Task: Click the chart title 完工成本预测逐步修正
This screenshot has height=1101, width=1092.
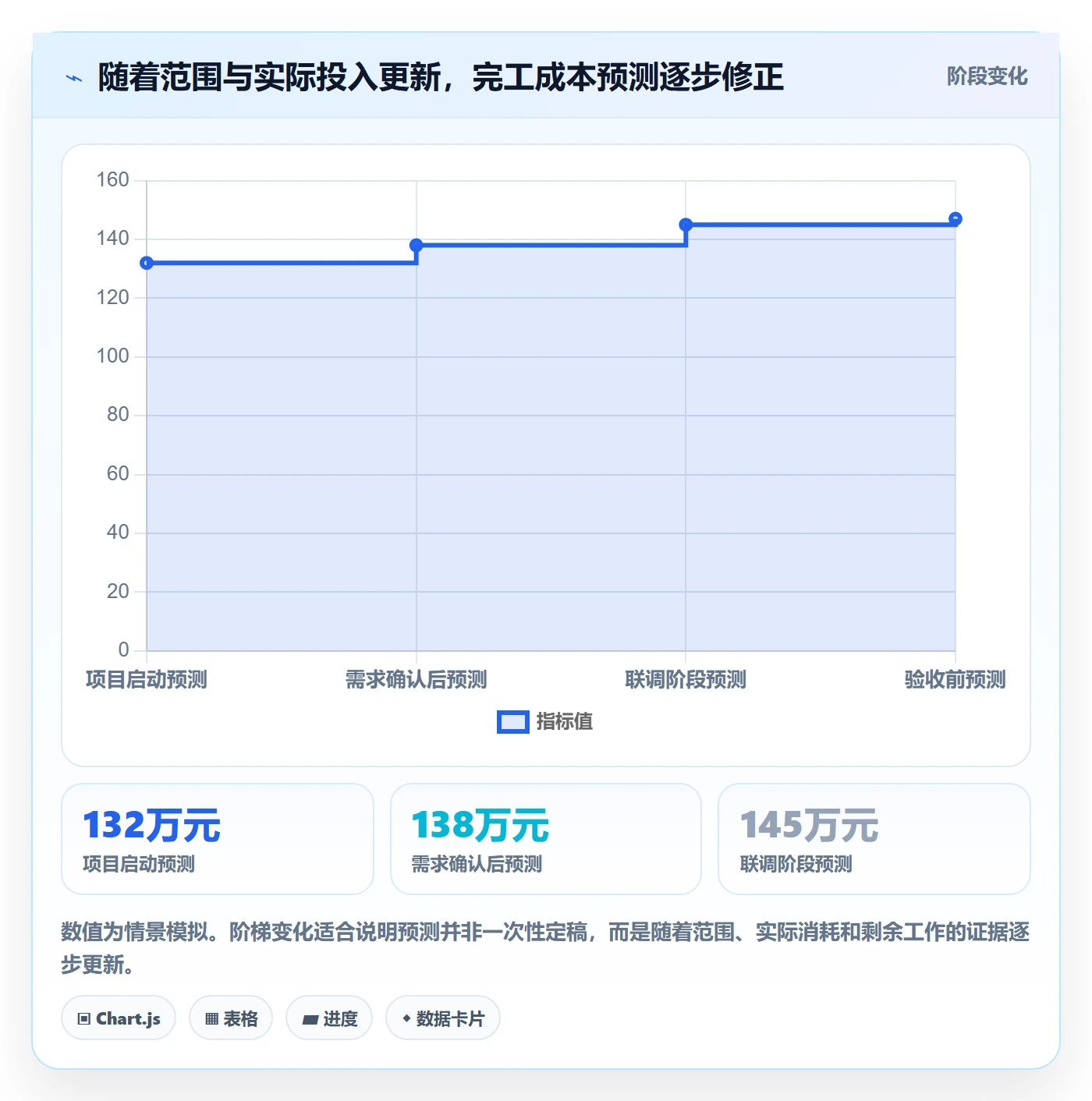Action: coord(628,77)
